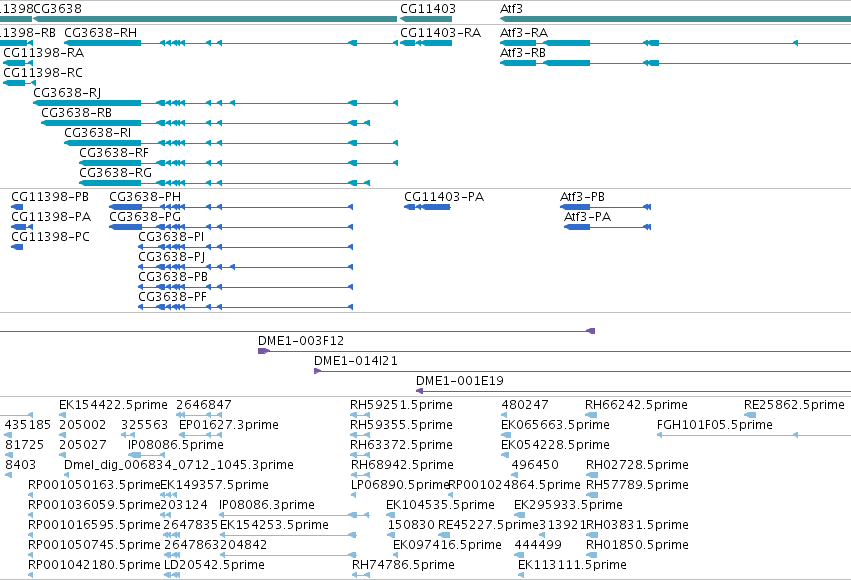Click feature label 81725
This screenshot has height=580, width=851.
(24, 445)
